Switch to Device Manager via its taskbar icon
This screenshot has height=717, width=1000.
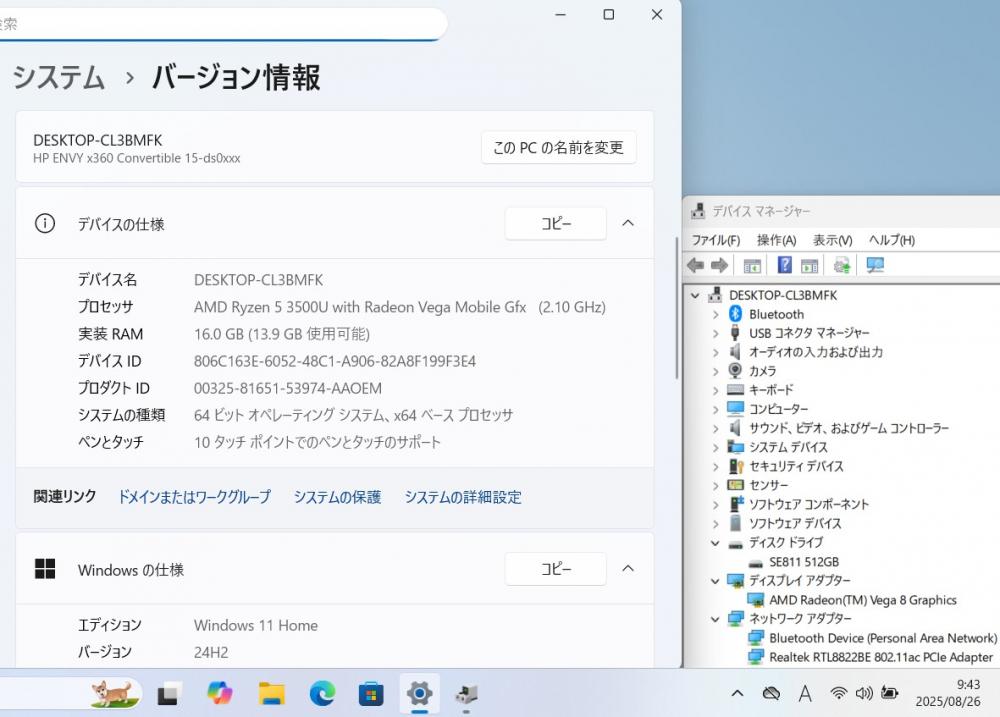[466, 693]
